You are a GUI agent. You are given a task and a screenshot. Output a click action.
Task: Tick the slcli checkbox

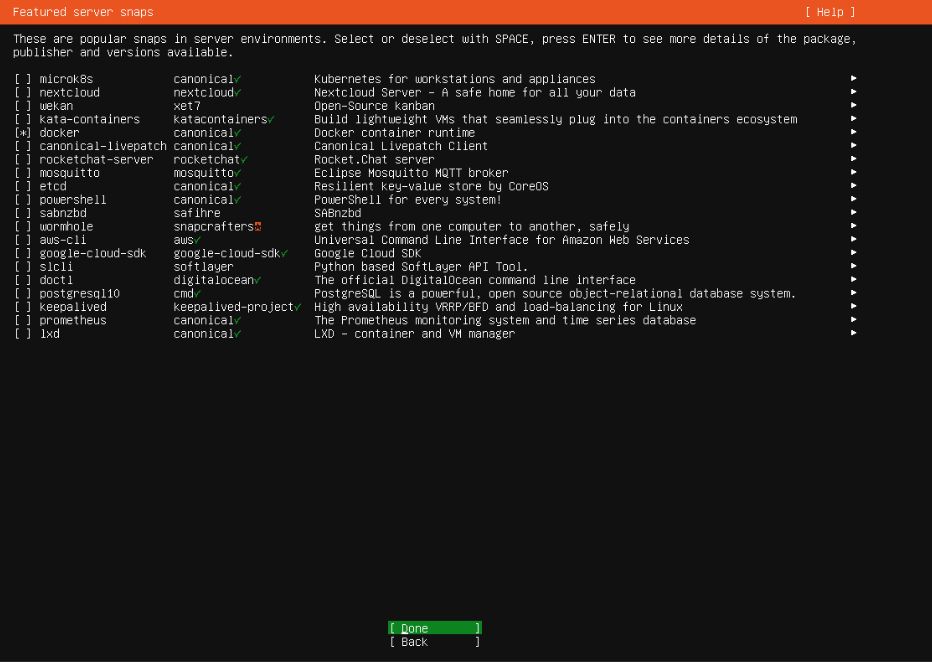[x=23, y=267]
